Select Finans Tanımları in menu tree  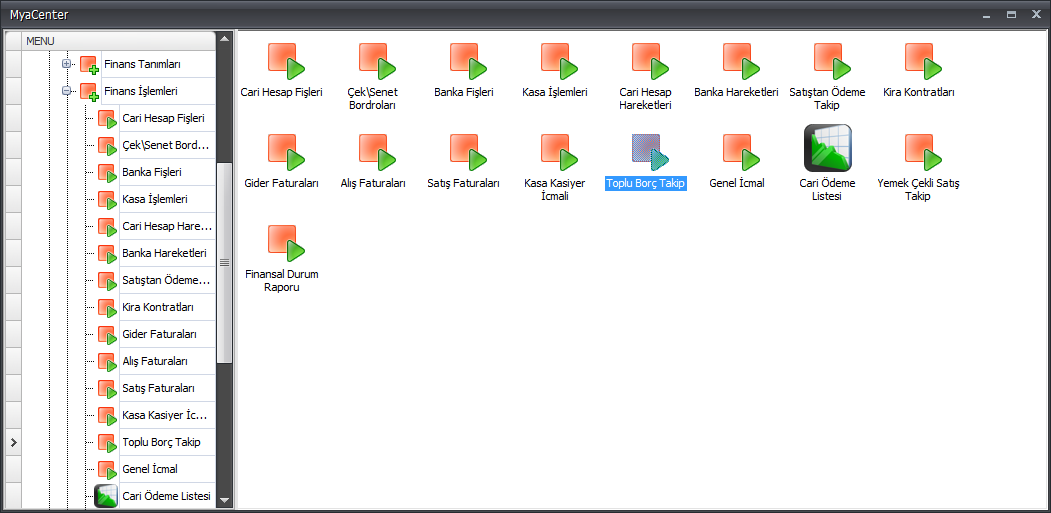click(x=142, y=64)
